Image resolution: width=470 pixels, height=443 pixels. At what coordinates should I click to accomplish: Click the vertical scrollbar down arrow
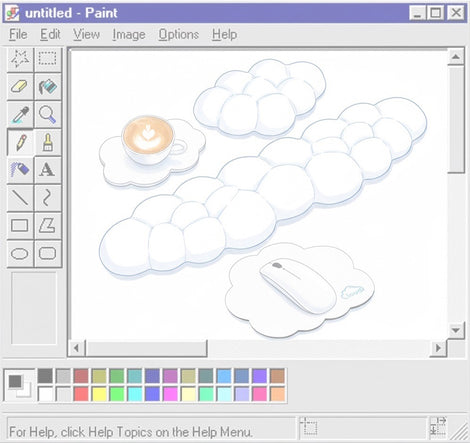coord(456,330)
